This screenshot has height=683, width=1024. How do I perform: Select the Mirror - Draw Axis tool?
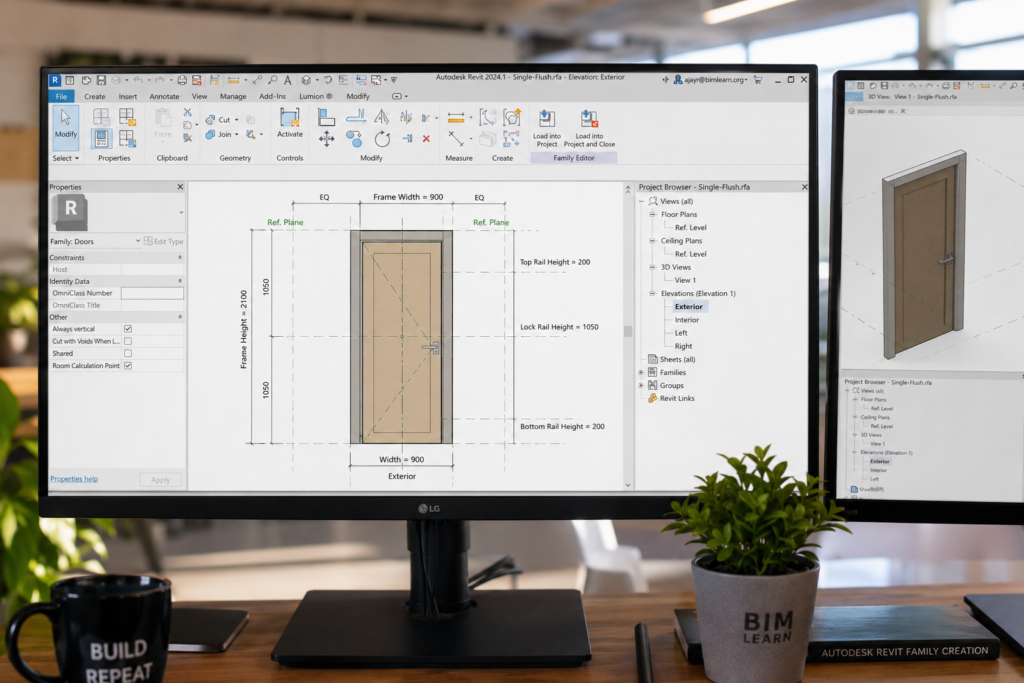coord(406,117)
